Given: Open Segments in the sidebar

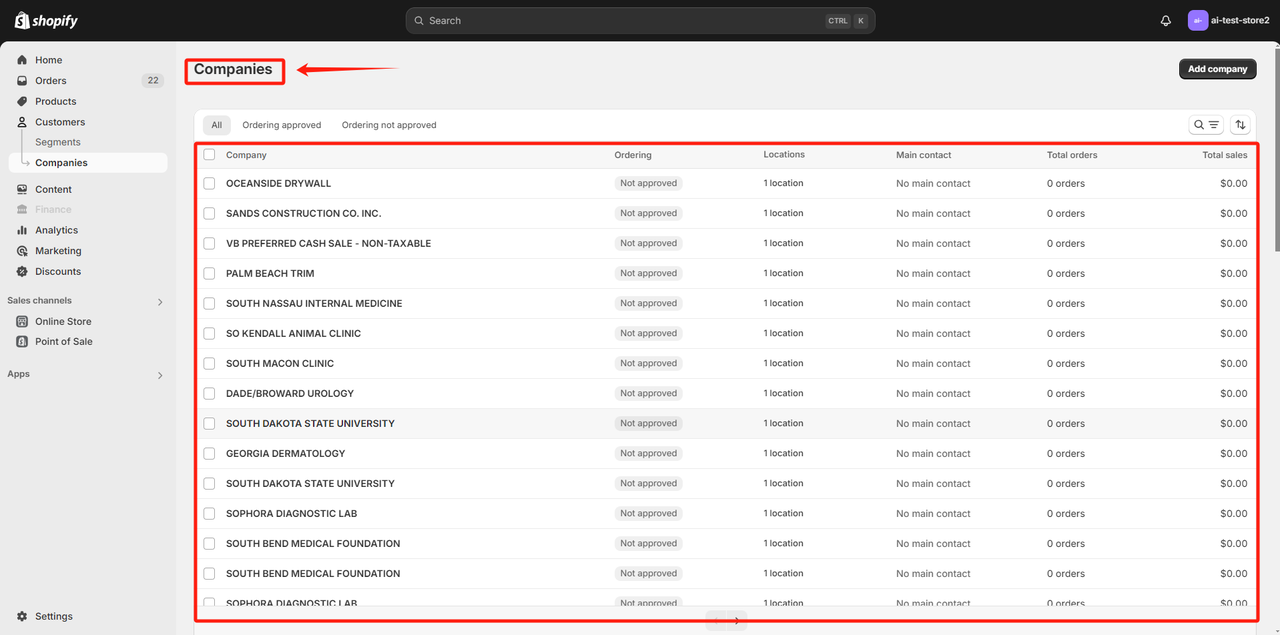Looking at the screenshot, I should pyautogui.click(x=58, y=142).
